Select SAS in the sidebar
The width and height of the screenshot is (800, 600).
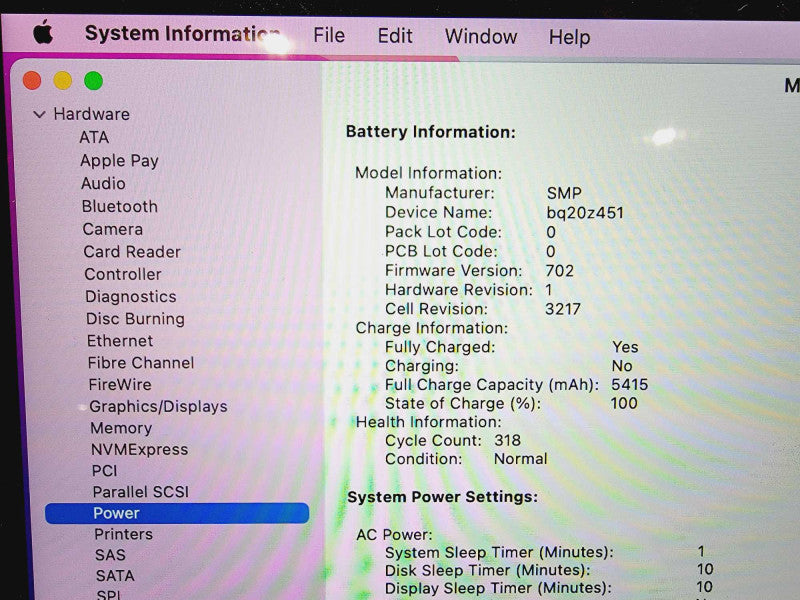click(x=110, y=555)
